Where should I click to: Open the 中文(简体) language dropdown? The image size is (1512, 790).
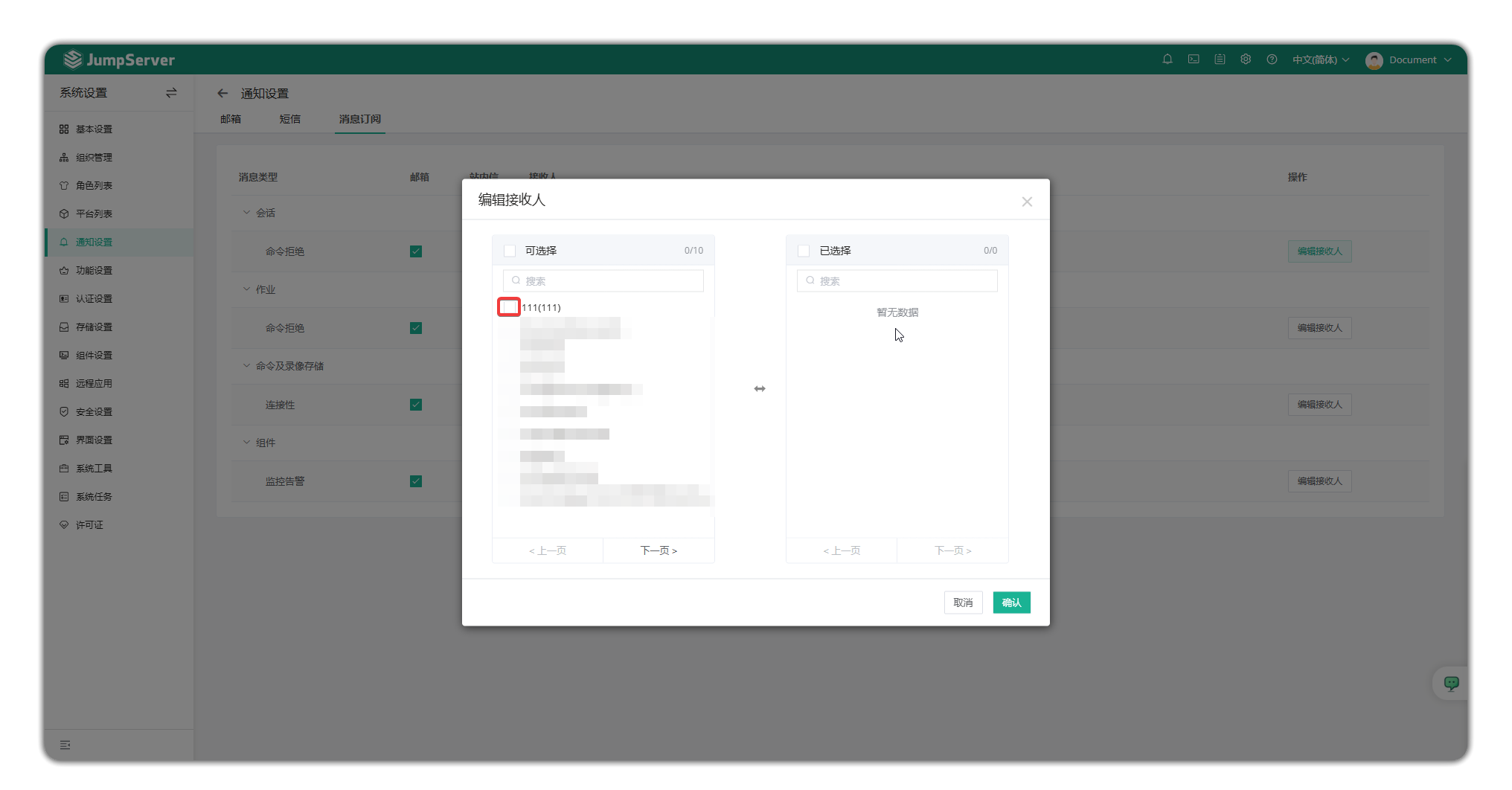pos(1320,60)
